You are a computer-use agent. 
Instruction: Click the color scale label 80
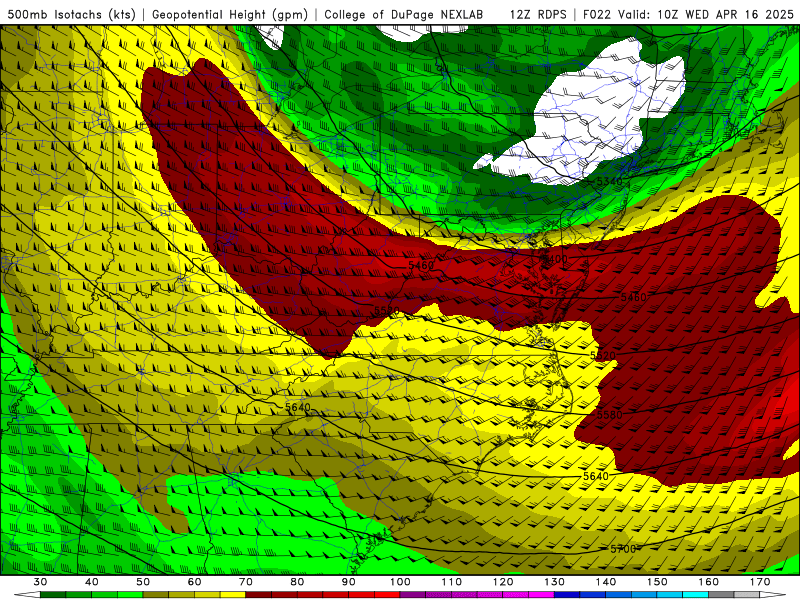[297, 582]
